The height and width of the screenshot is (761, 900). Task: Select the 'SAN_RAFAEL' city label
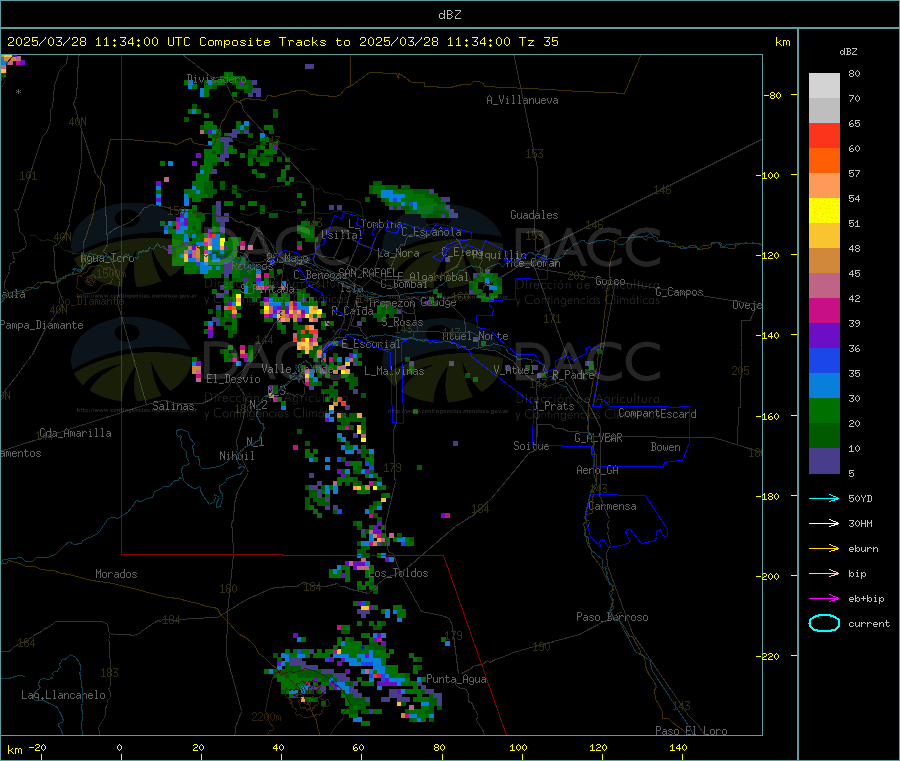(x=367, y=272)
